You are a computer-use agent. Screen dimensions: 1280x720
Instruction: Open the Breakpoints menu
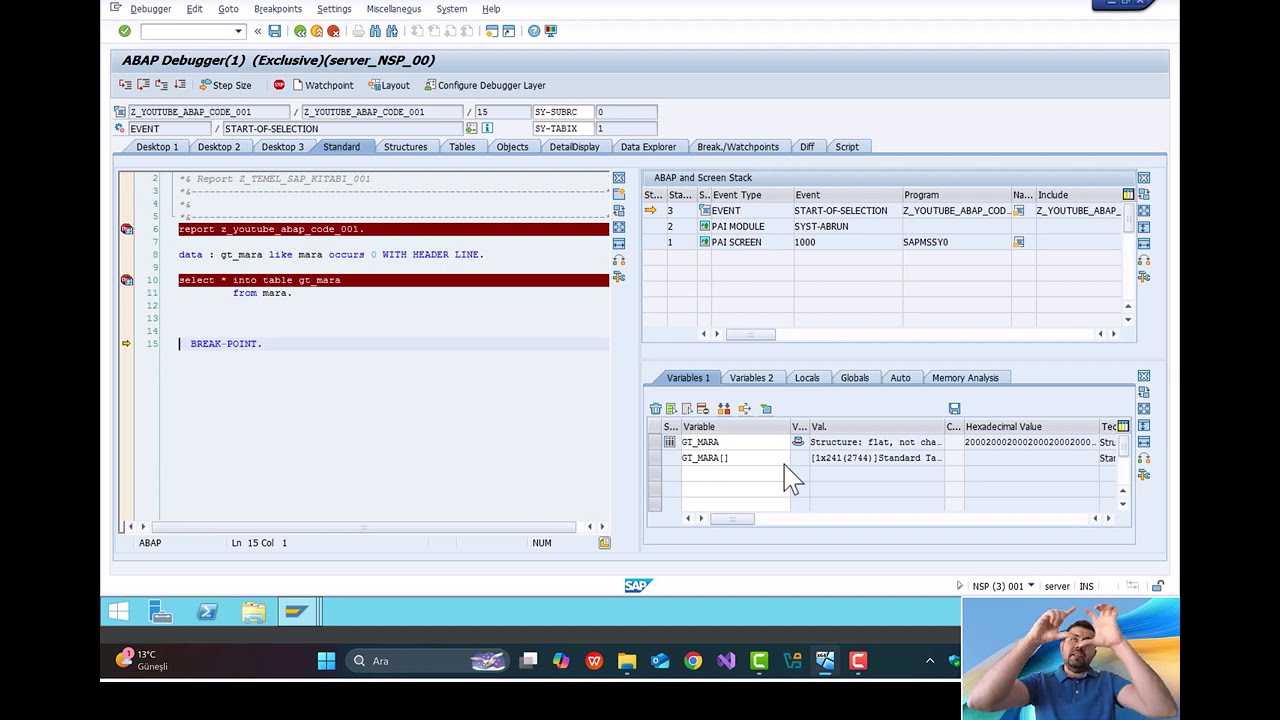point(278,9)
